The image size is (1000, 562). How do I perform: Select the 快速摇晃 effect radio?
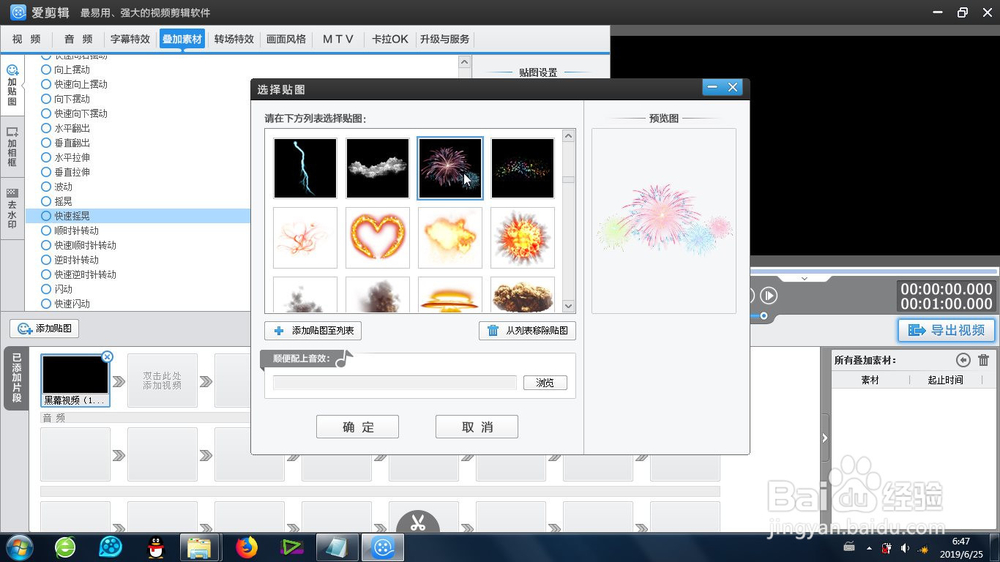46,216
